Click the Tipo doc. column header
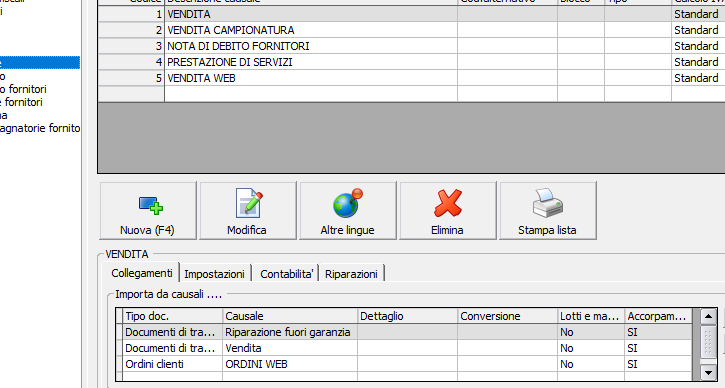The image size is (725, 388). [173, 316]
